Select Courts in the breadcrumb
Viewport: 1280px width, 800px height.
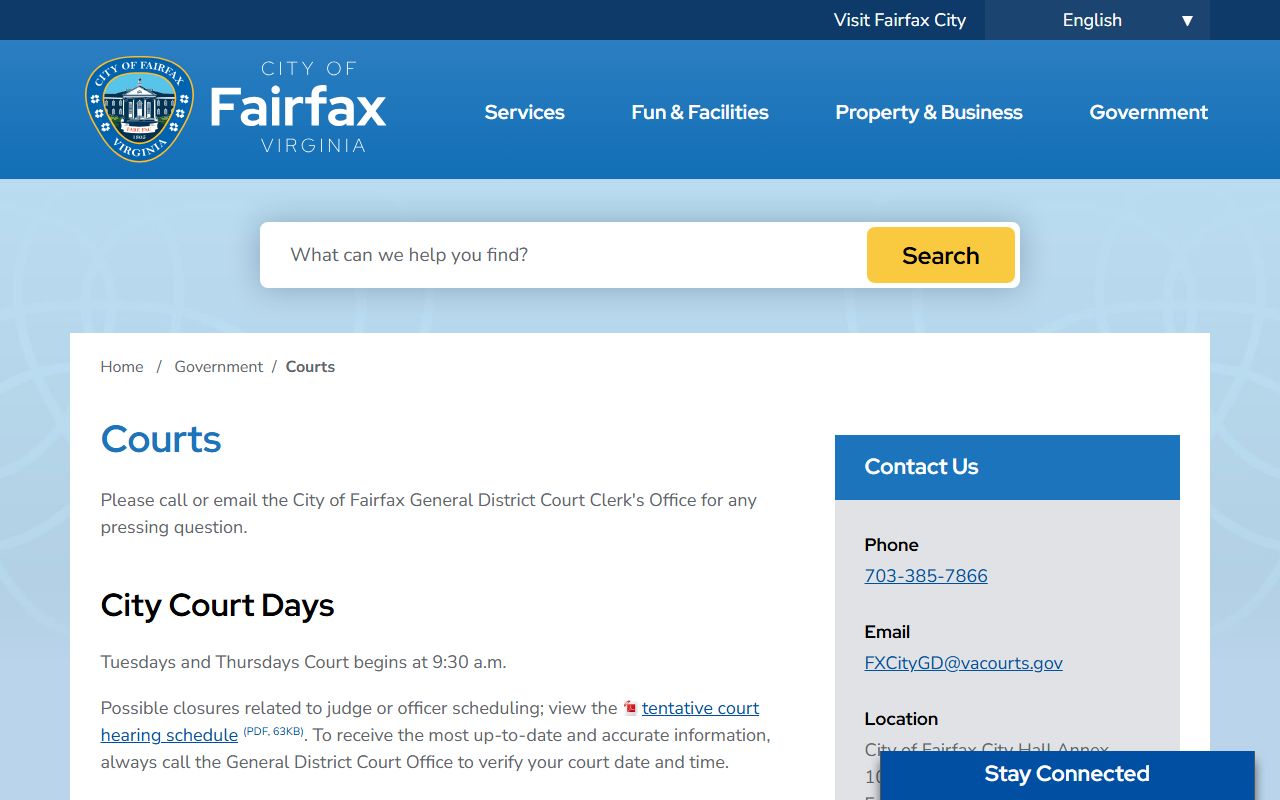pyautogui.click(x=310, y=367)
